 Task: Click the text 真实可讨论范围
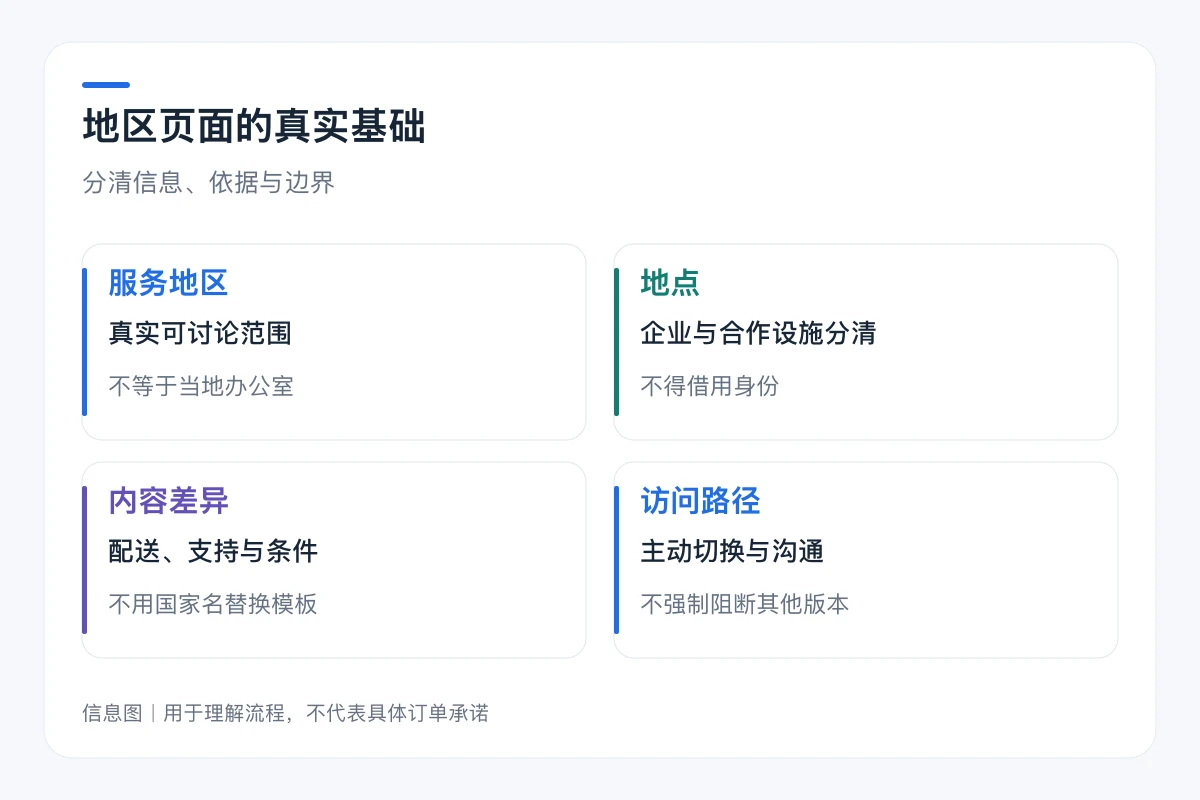coord(200,333)
